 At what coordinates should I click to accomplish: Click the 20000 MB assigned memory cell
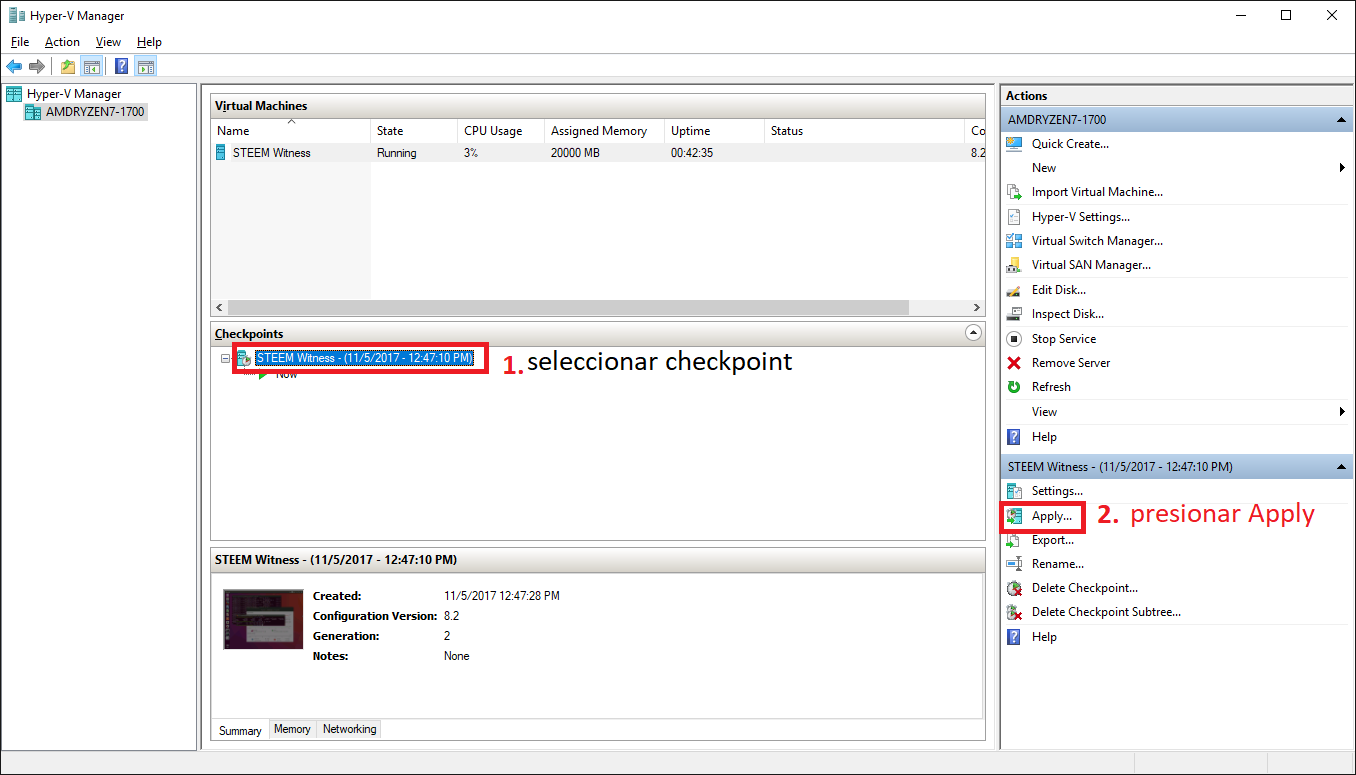pos(575,153)
